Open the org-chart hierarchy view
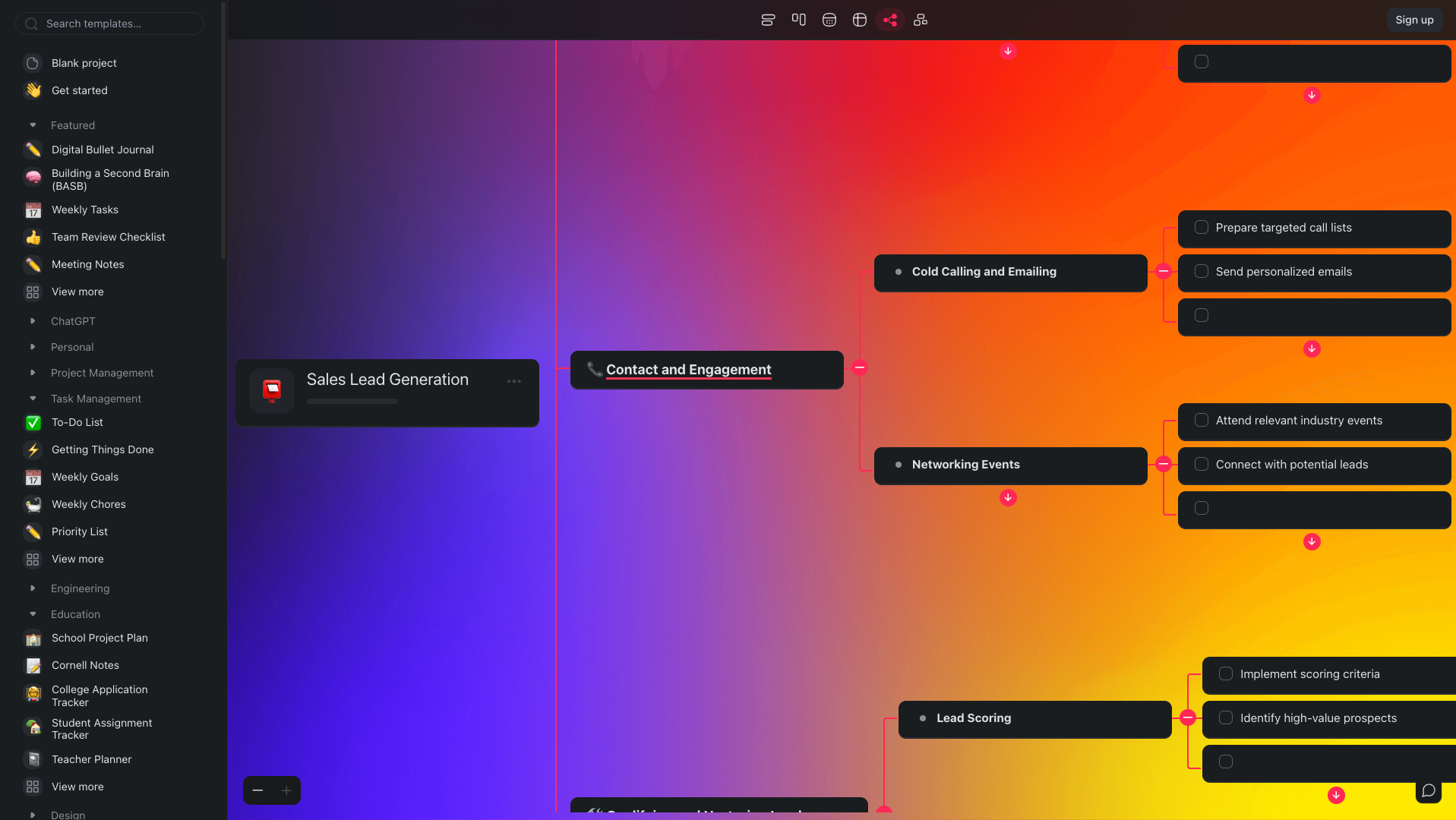This screenshot has height=820, width=1456. click(x=920, y=20)
